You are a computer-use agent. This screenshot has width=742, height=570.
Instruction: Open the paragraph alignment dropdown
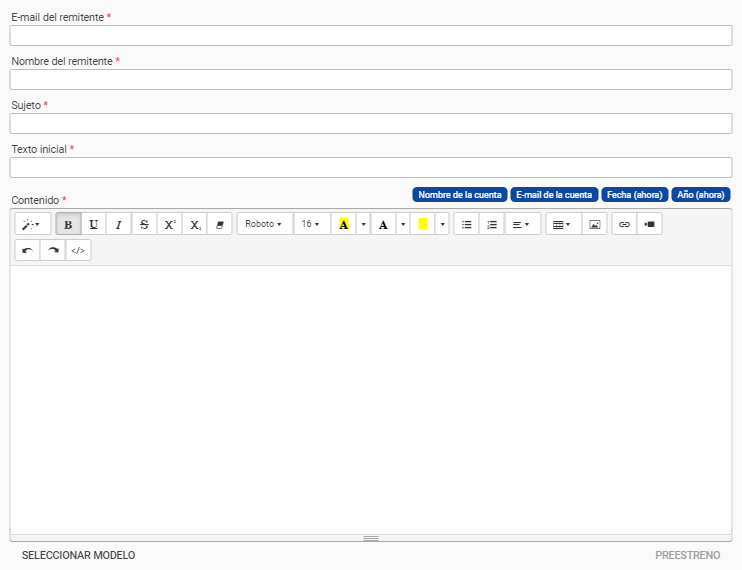[522, 224]
